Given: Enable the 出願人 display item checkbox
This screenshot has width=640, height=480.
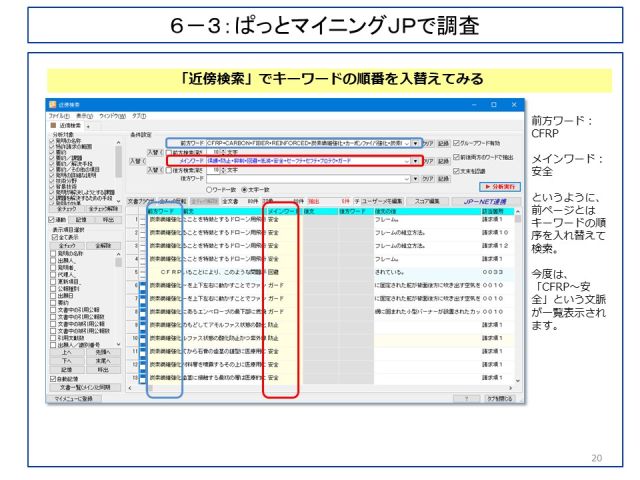Looking at the screenshot, I should click(53, 260).
